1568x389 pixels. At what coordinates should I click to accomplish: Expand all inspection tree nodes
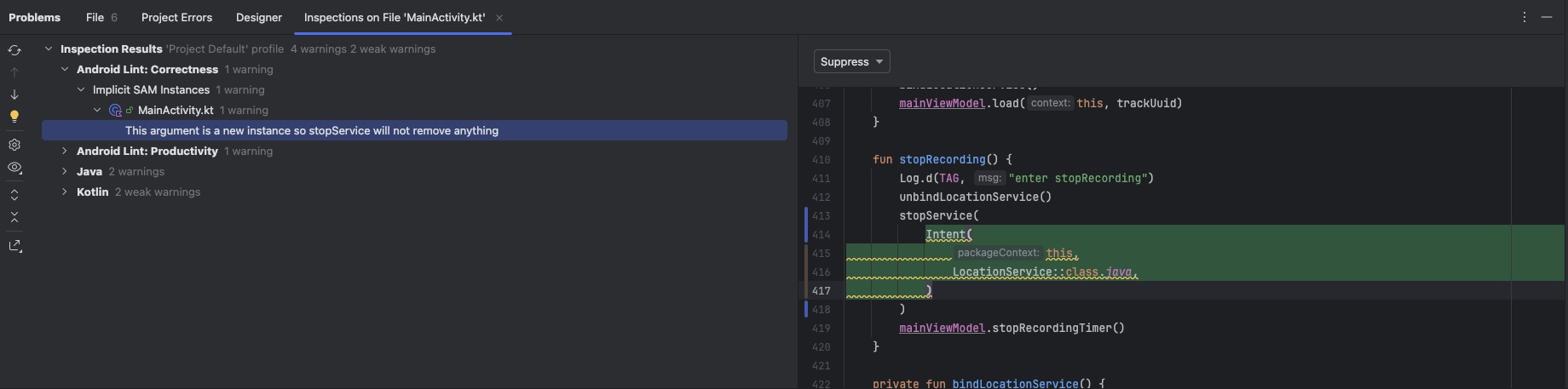pyautogui.click(x=14, y=195)
